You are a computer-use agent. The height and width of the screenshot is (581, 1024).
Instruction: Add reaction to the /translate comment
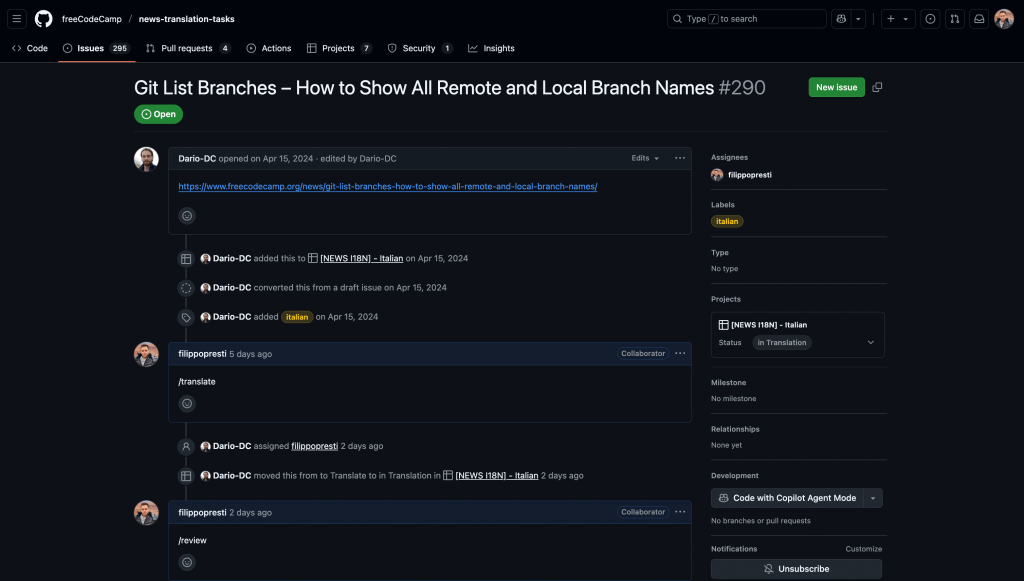pyautogui.click(x=187, y=403)
